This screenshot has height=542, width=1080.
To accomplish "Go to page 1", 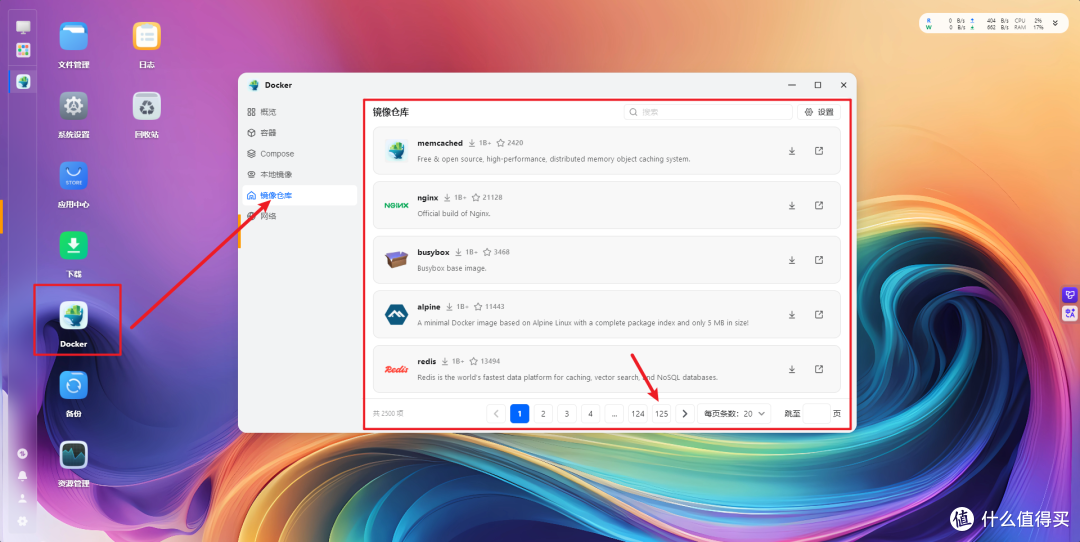I will [519, 414].
